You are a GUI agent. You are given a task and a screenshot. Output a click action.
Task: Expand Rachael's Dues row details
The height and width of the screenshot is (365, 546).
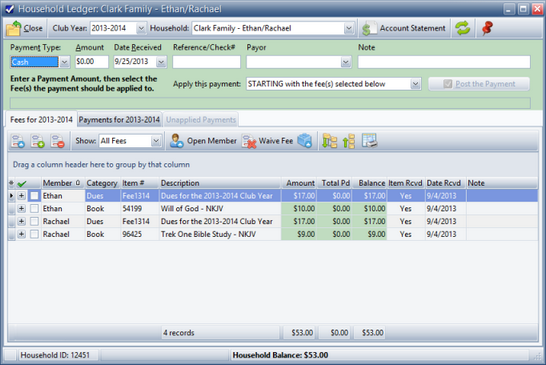click(22, 222)
